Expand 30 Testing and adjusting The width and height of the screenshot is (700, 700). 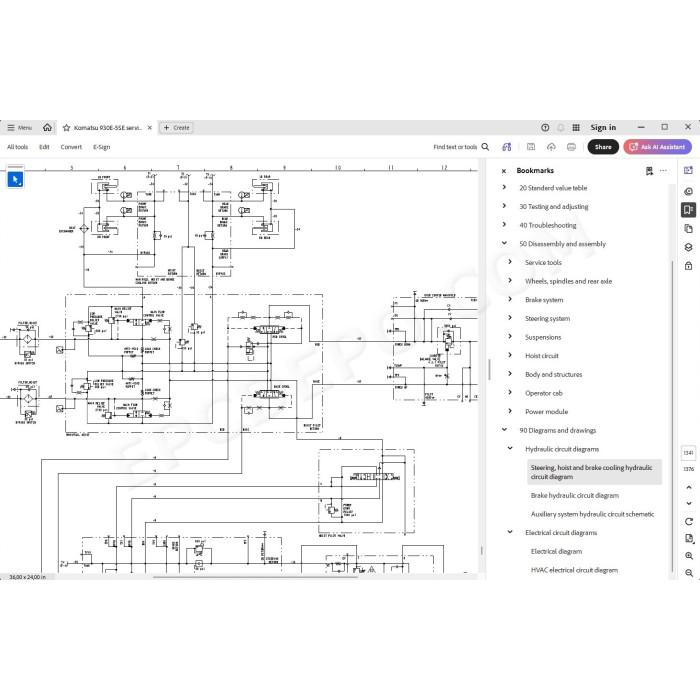[504, 206]
